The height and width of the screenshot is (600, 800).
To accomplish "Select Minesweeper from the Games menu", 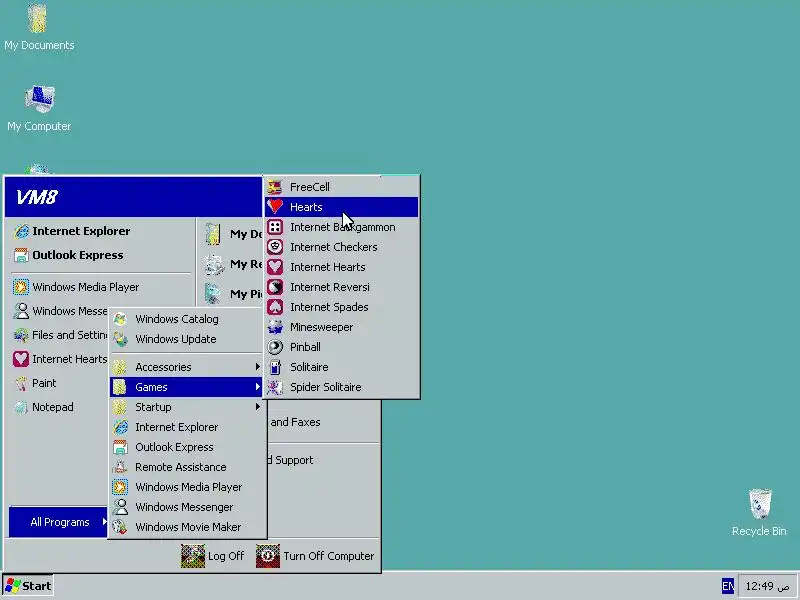I will [342, 327].
